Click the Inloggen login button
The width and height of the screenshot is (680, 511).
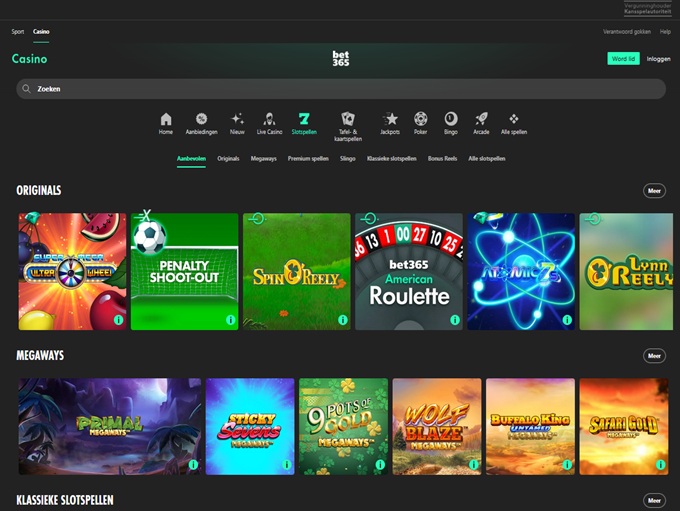[658, 59]
